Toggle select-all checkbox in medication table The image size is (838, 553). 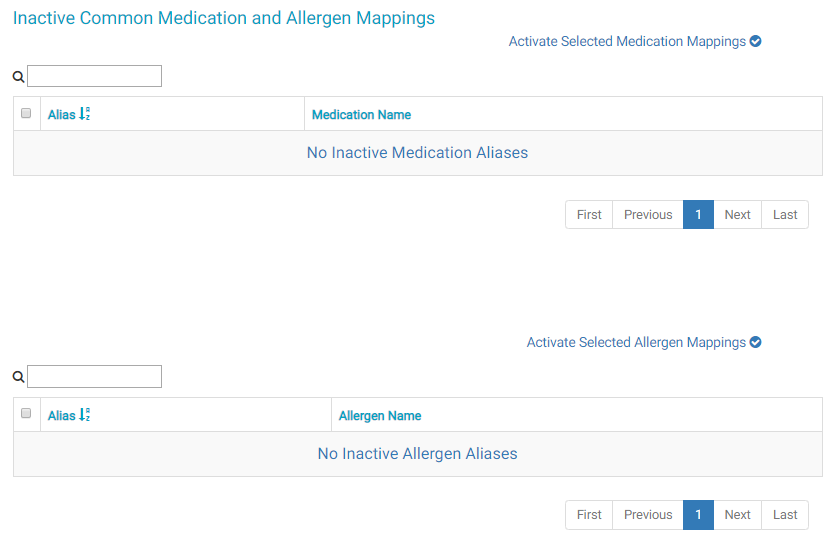click(27, 114)
